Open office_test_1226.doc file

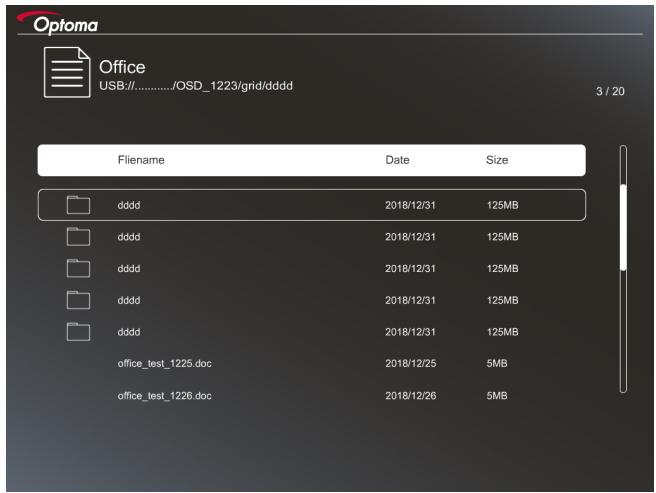click(x=164, y=395)
